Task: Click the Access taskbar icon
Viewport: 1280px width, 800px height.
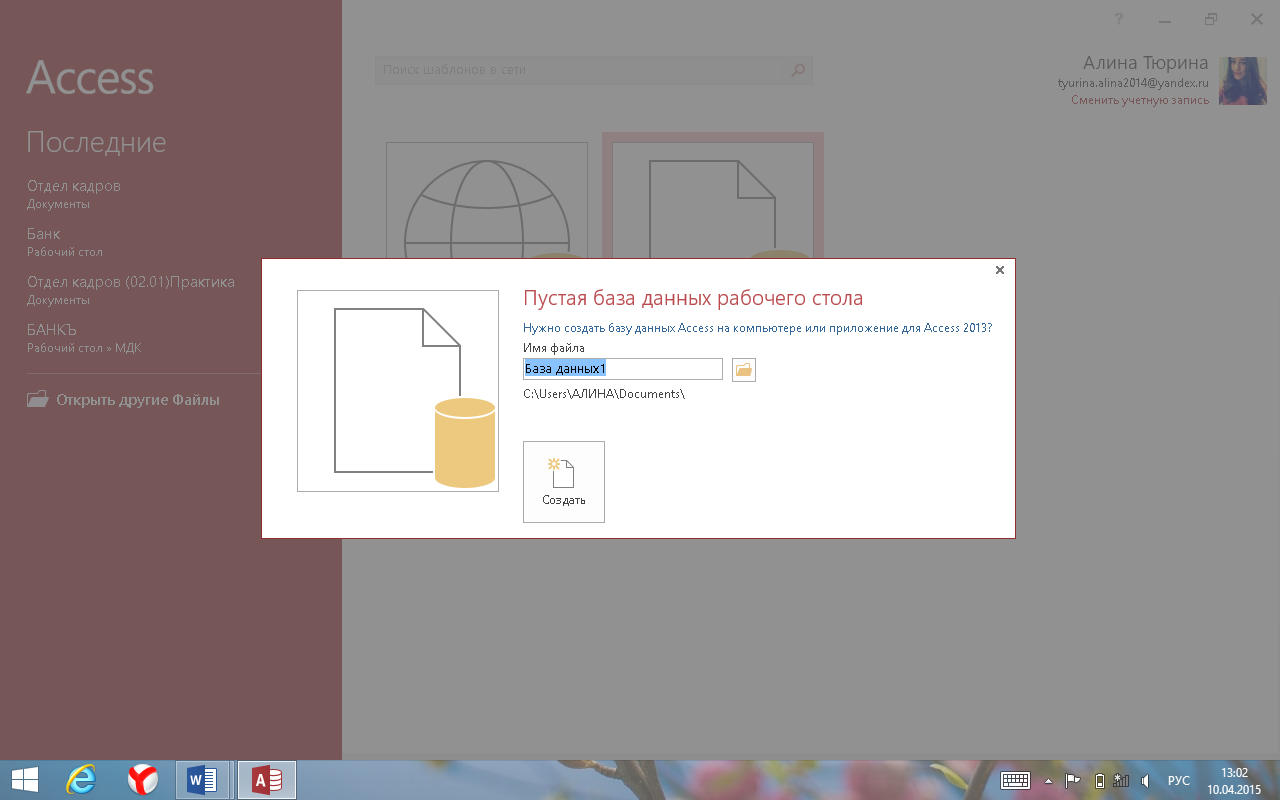Action: tap(266, 780)
